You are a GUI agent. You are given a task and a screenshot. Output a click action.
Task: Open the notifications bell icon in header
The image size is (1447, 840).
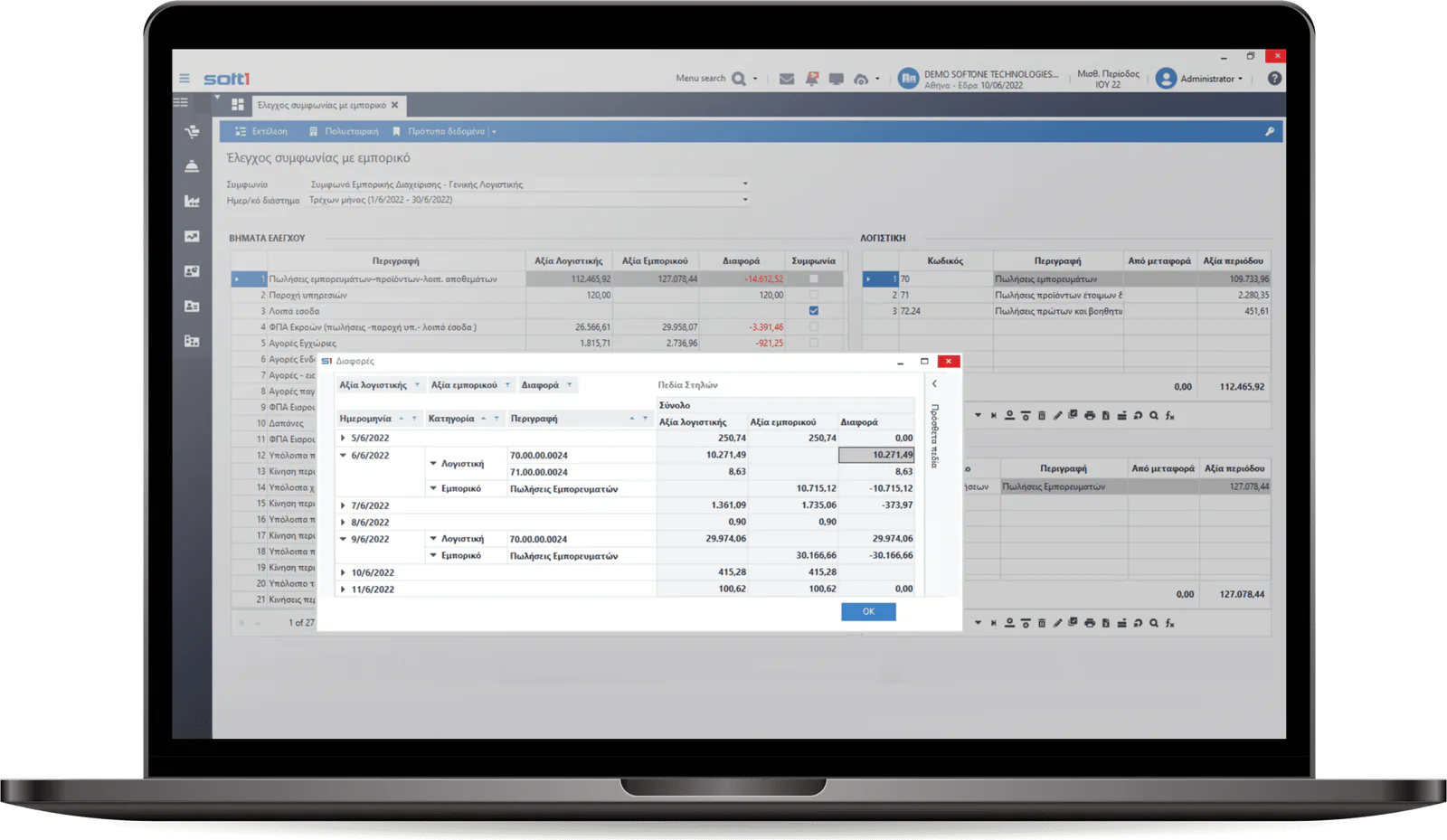(x=812, y=79)
